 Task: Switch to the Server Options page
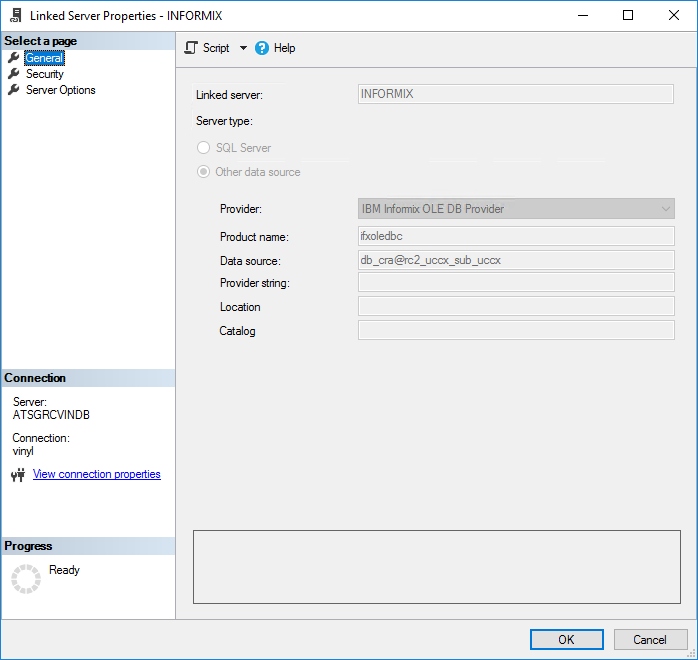[x=61, y=90]
